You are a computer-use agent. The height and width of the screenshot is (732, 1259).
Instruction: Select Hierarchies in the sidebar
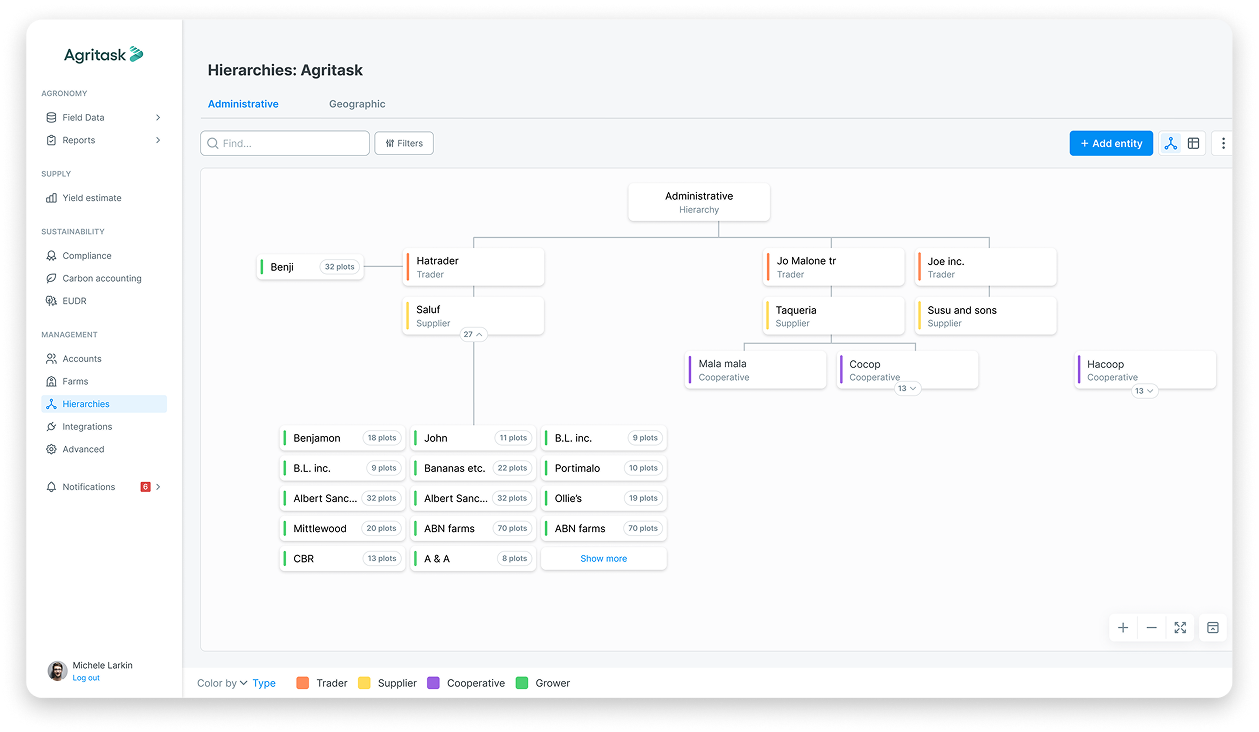click(x=104, y=404)
